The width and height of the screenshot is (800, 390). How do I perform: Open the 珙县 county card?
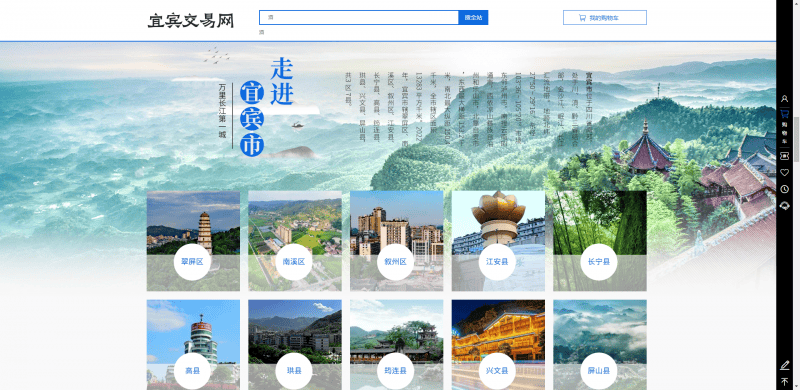(294, 345)
